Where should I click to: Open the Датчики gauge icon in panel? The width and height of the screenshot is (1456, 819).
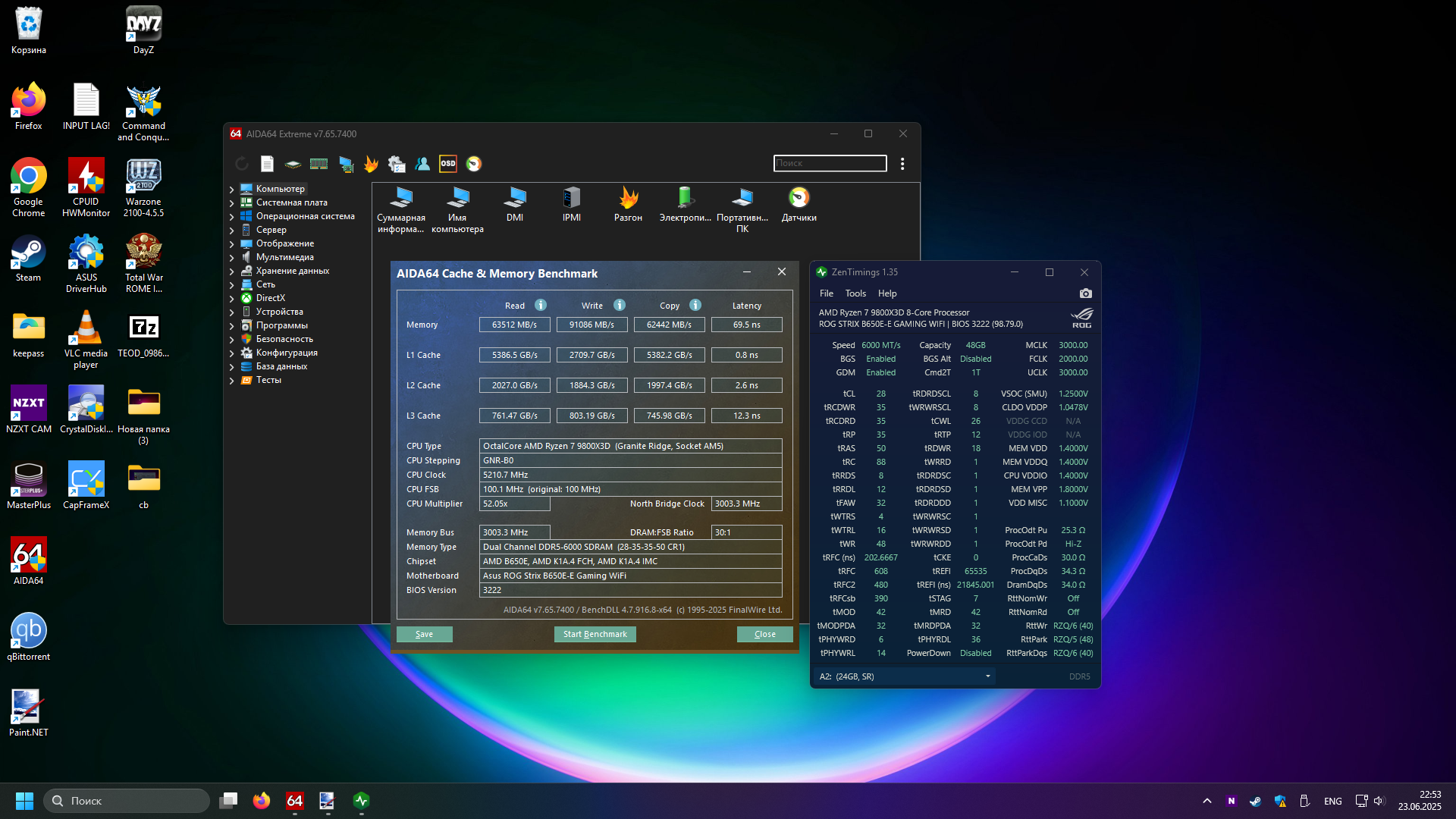pyautogui.click(x=799, y=205)
